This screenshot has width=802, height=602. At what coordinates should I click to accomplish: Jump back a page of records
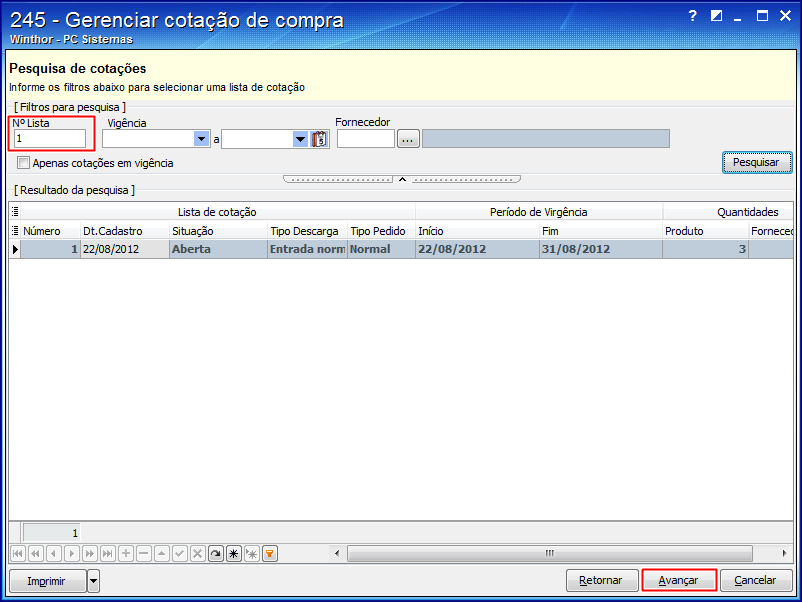point(36,553)
